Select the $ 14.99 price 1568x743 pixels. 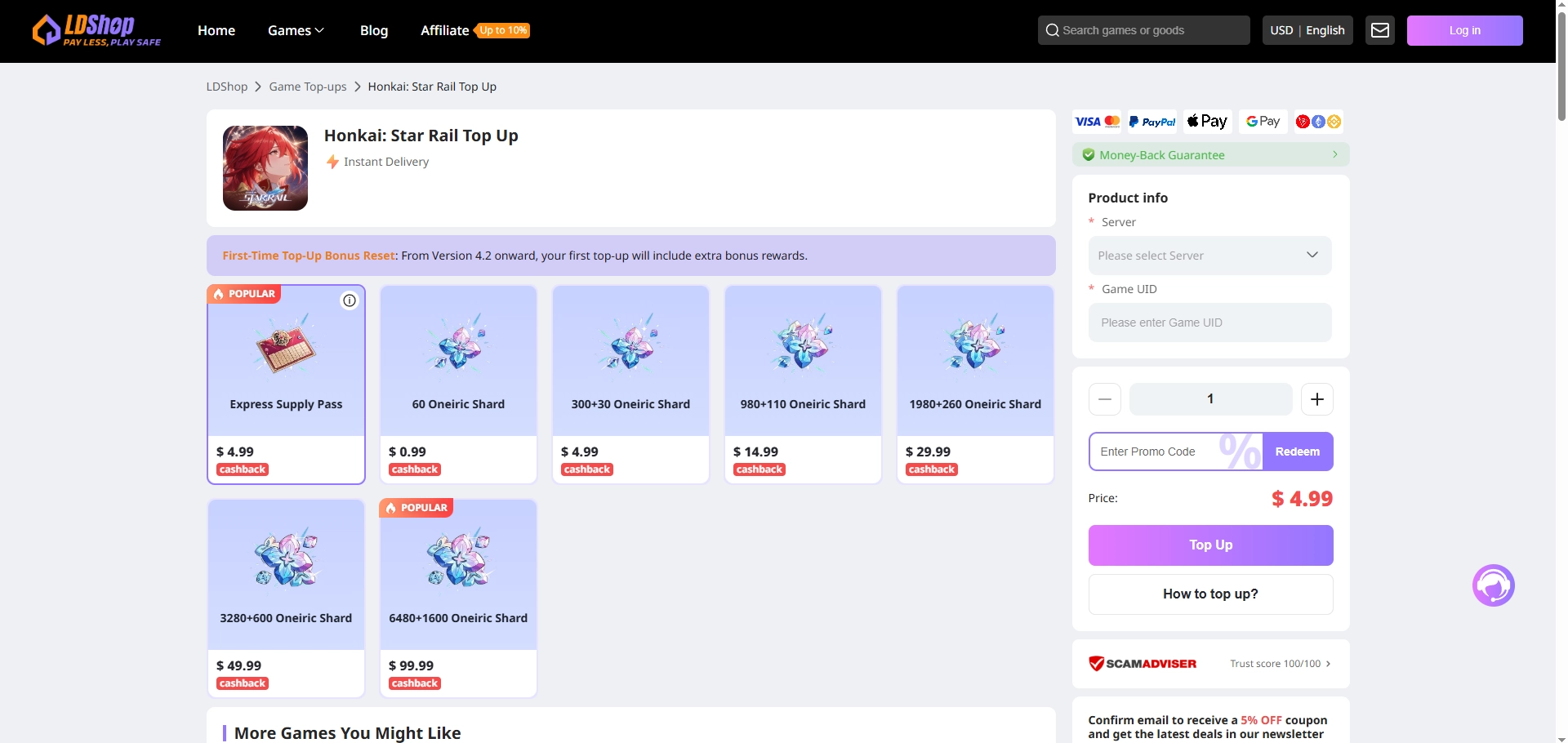click(756, 452)
